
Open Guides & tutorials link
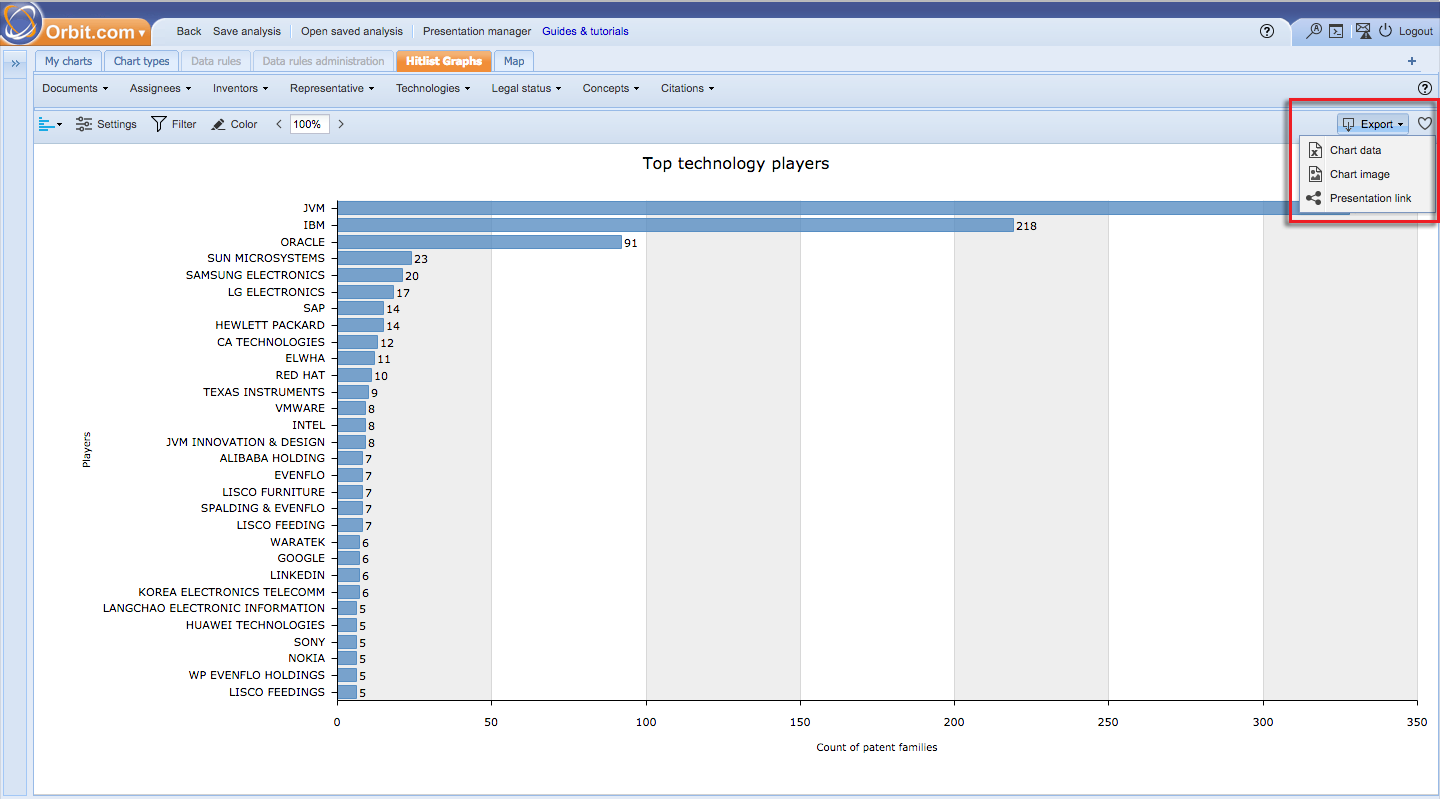pos(585,31)
